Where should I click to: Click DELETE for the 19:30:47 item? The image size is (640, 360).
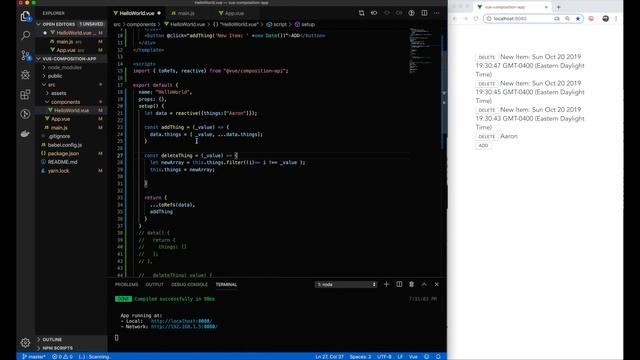[487, 57]
